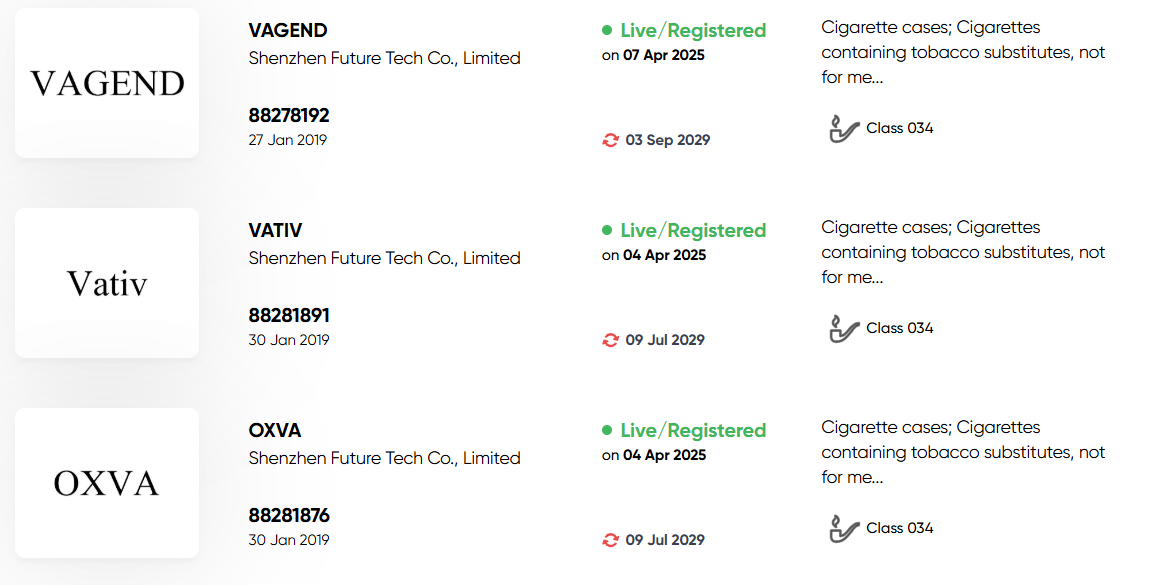Image resolution: width=1174 pixels, height=585 pixels.
Task: Open the VAGEND trademark logo thumbnail
Action: coord(107,83)
